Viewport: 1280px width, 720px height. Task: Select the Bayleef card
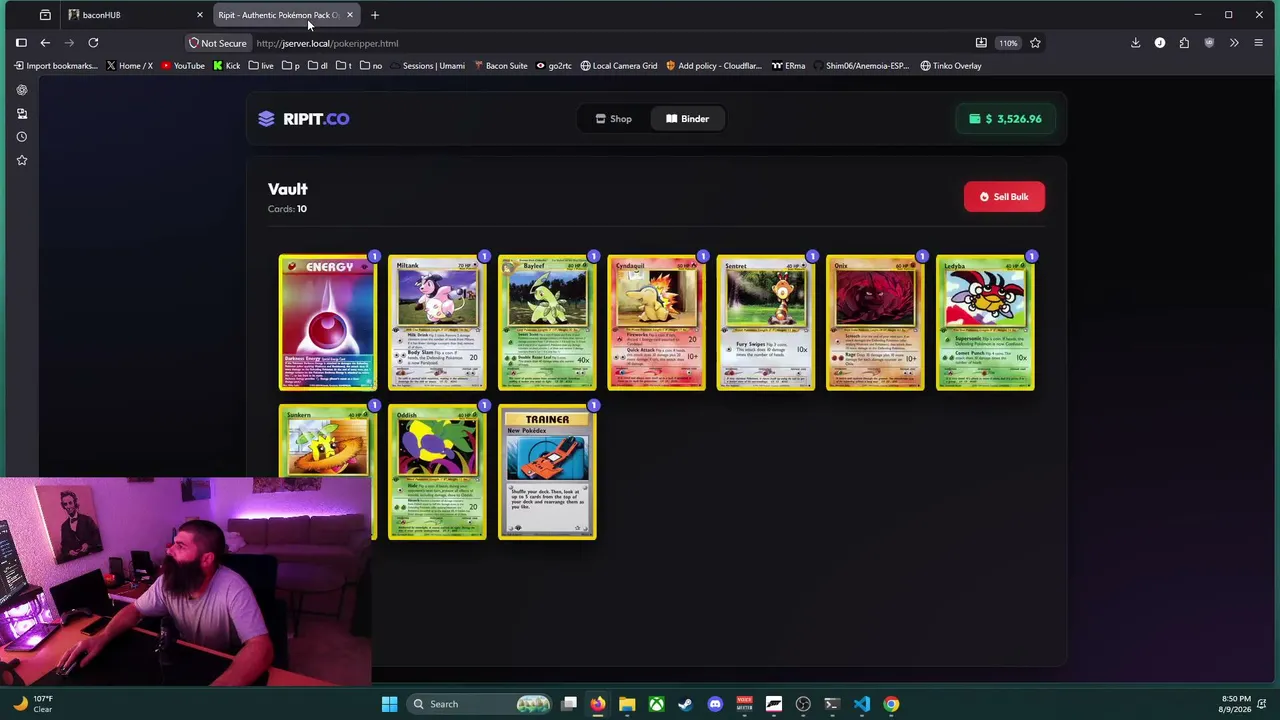[547, 322]
